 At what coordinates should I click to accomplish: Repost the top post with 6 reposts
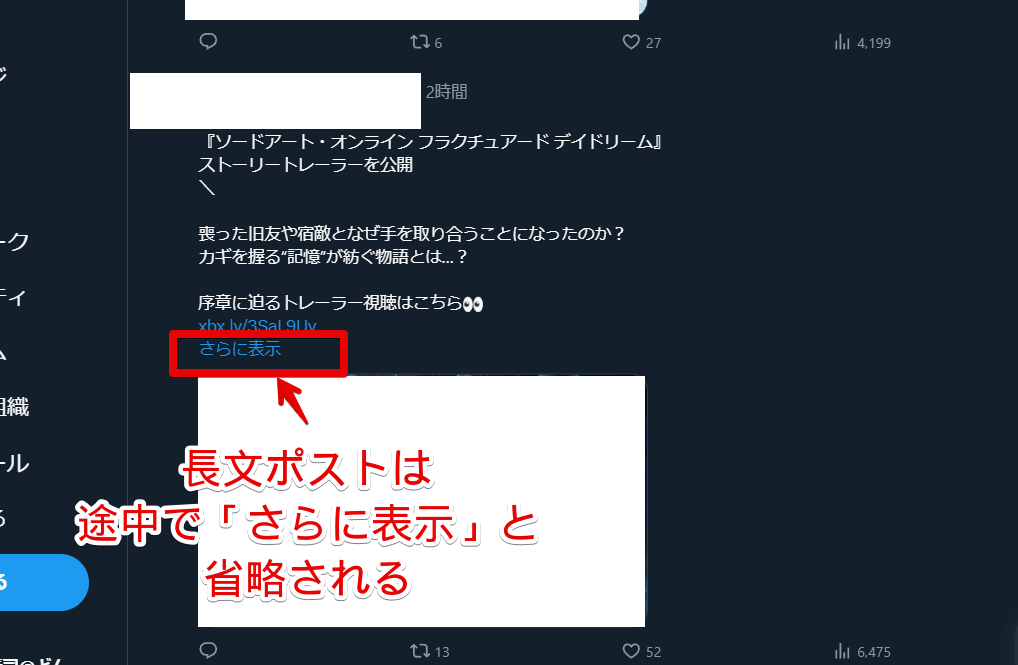426,42
